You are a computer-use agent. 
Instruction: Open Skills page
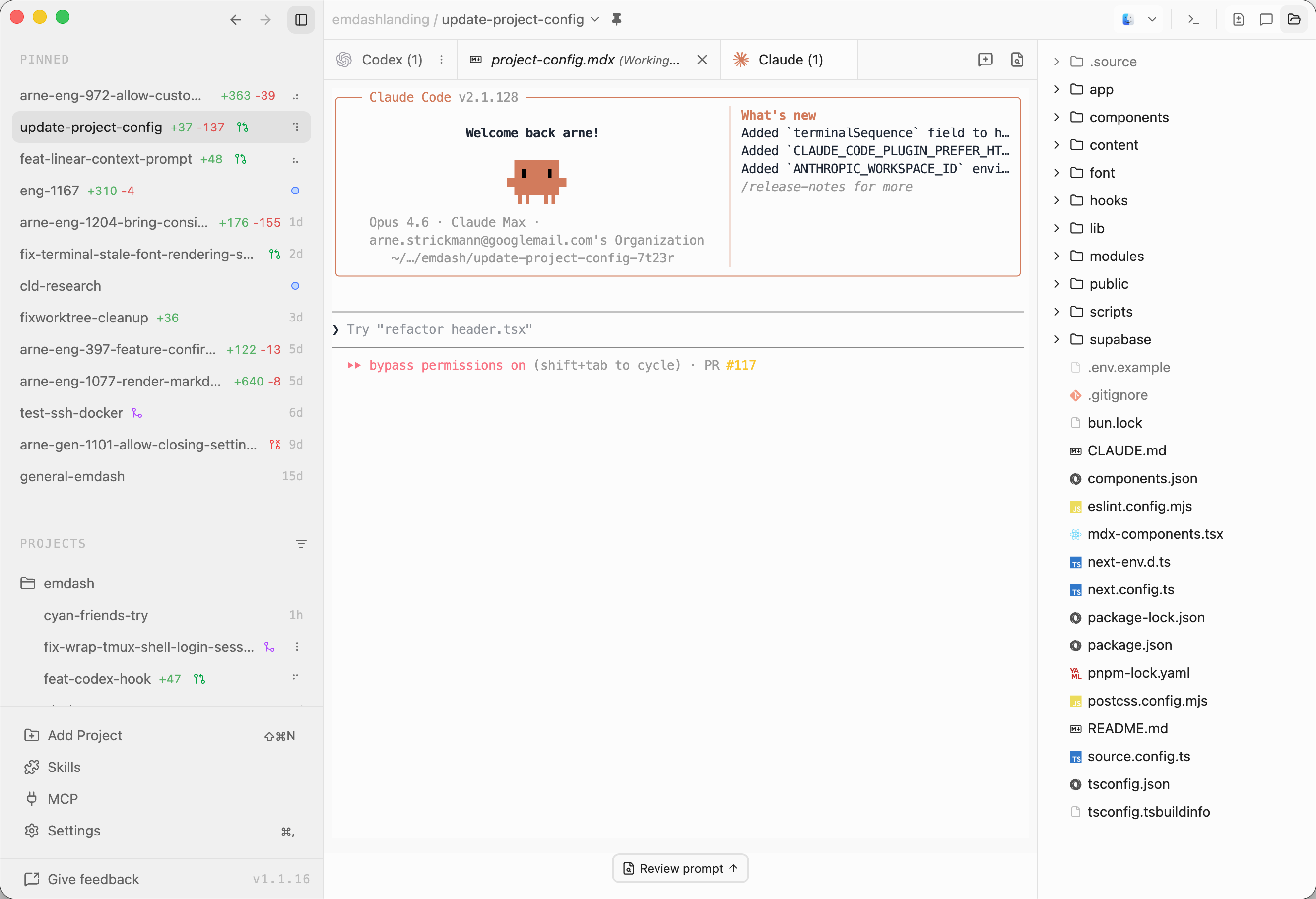[161, 767]
